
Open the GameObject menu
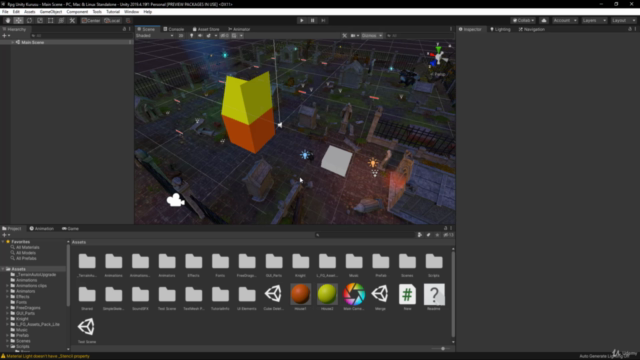[x=51, y=12]
